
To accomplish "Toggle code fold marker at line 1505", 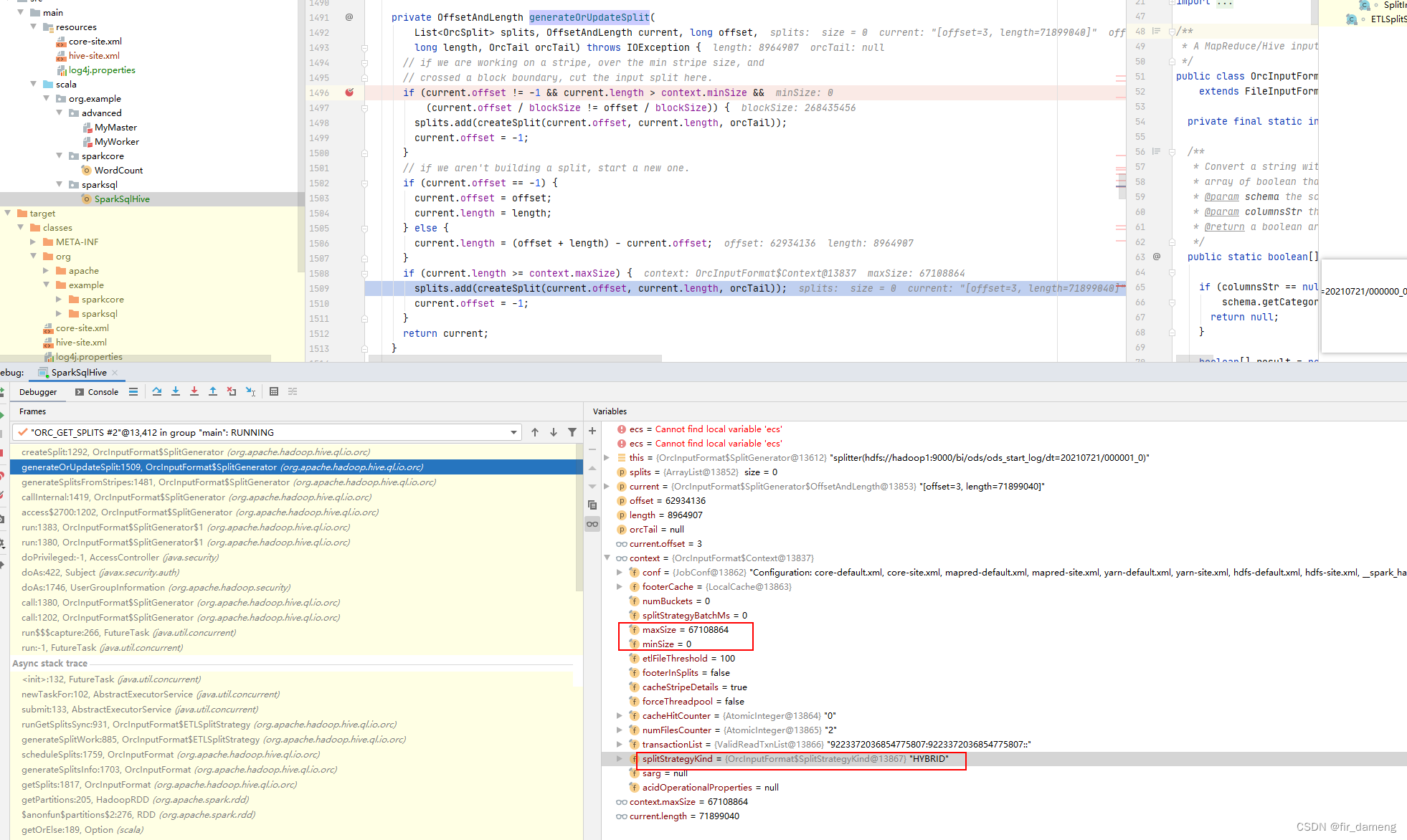I will pos(364,228).
